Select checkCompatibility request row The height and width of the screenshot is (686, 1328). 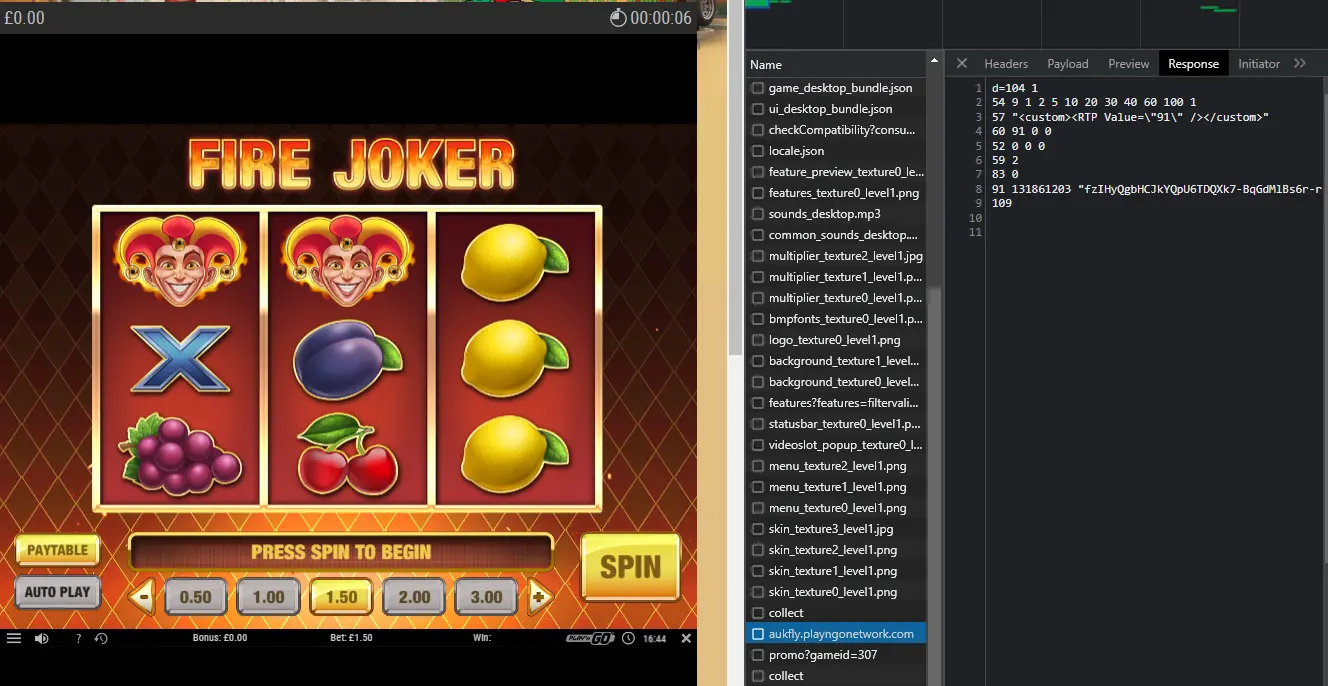coord(836,130)
